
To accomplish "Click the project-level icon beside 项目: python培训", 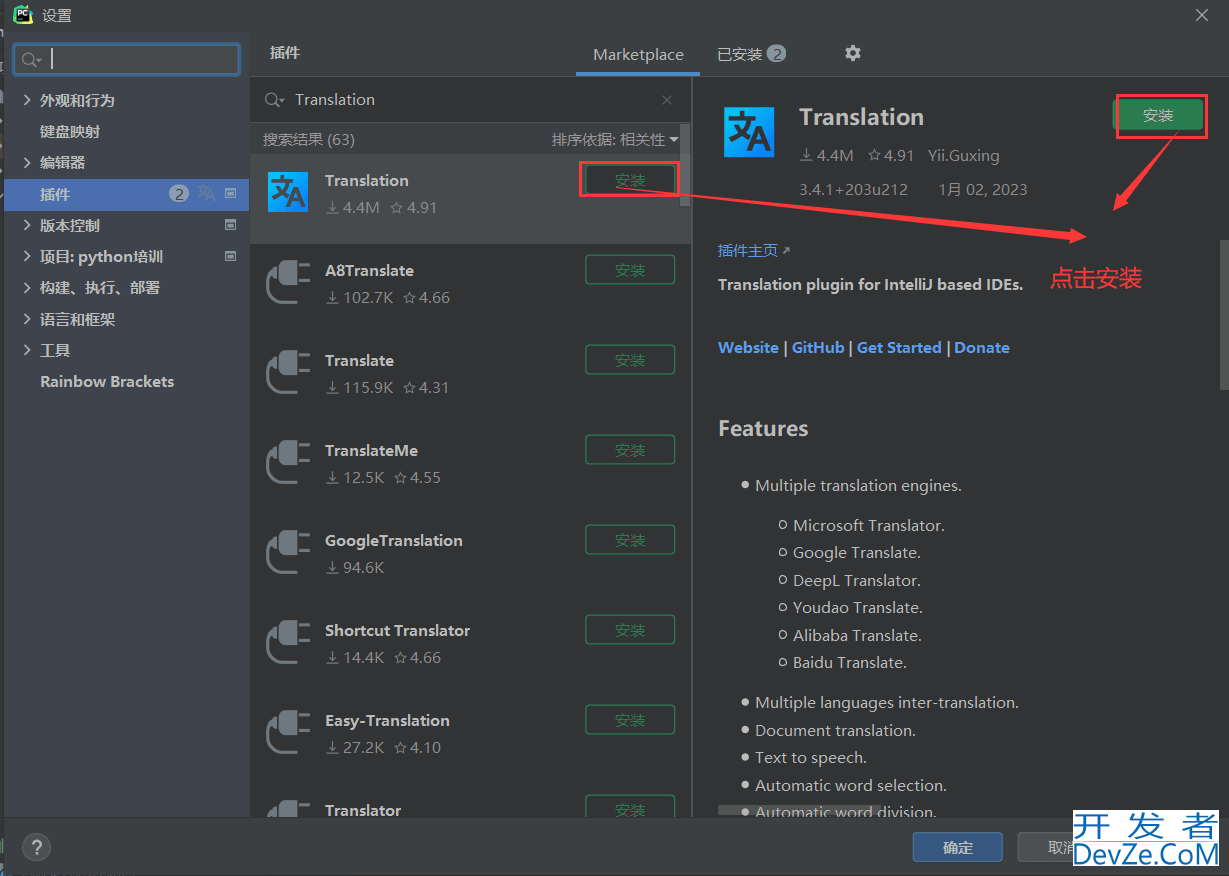I will coord(231,256).
